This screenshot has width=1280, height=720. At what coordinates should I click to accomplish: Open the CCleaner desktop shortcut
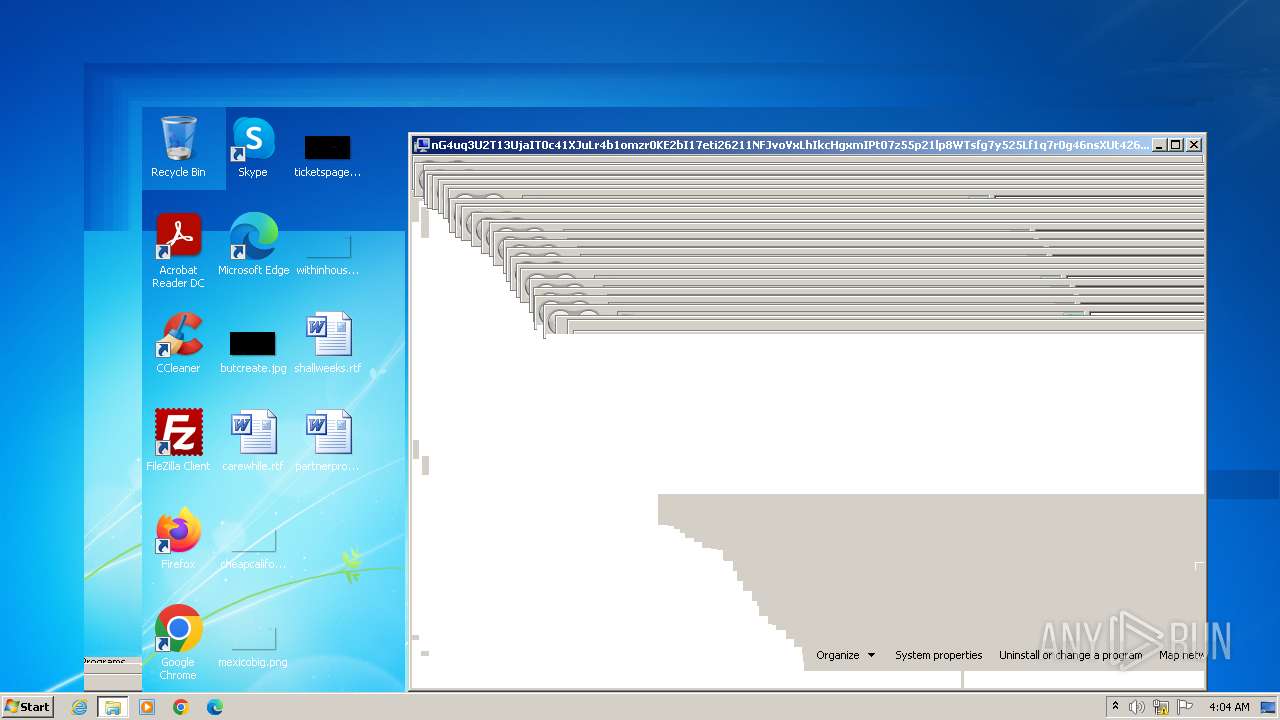pos(178,343)
